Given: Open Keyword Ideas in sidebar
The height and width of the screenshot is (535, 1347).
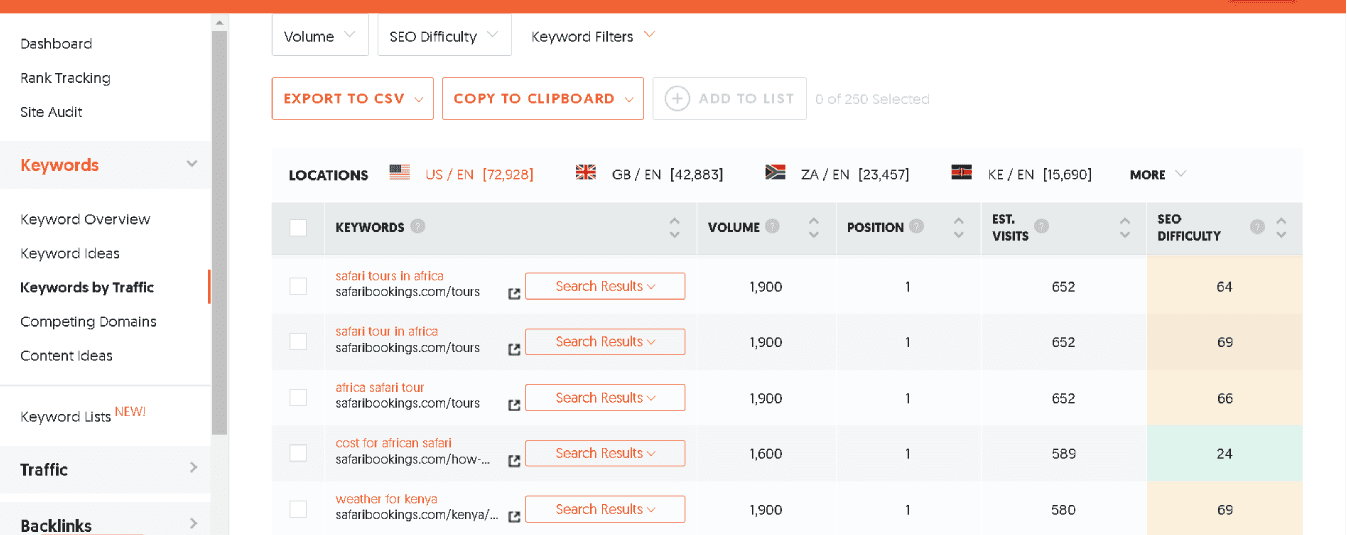Looking at the screenshot, I should [x=70, y=253].
